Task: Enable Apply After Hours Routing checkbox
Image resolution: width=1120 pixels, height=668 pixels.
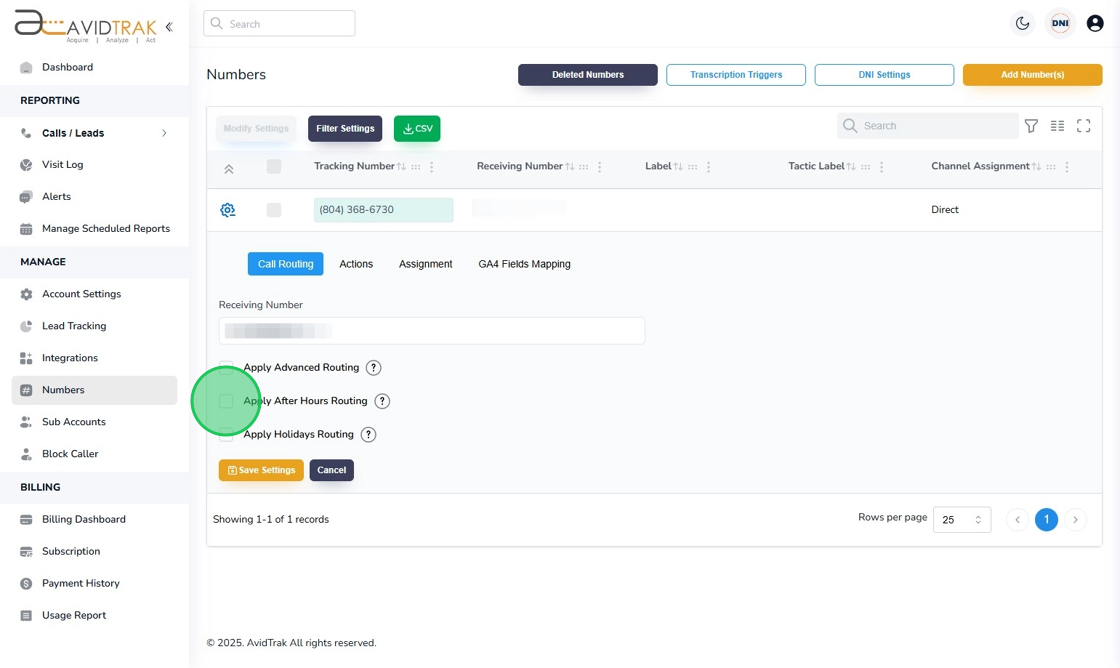Action: tap(226, 402)
